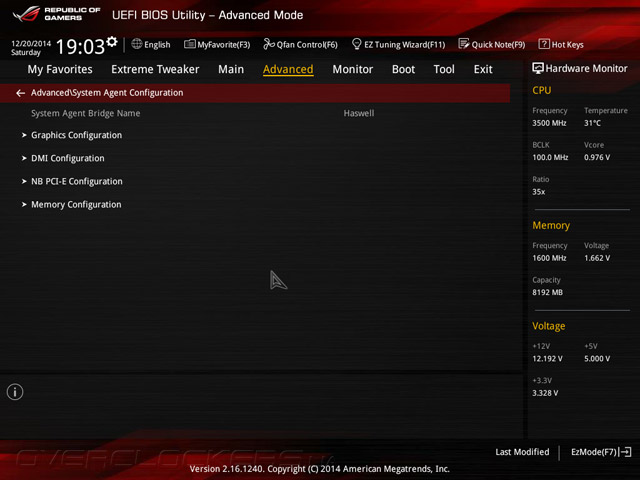Open the Tool tab
This screenshot has width=640, height=480.
(x=444, y=69)
